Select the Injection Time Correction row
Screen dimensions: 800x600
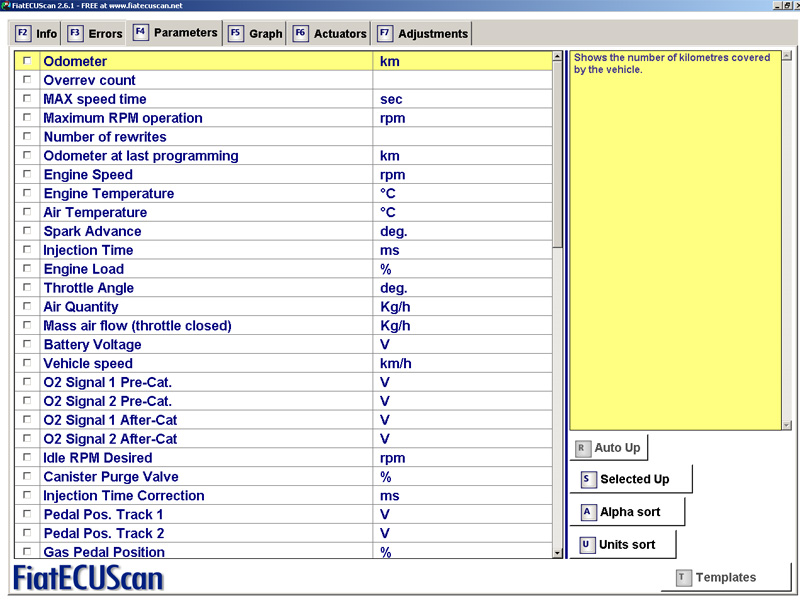click(283, 495)
